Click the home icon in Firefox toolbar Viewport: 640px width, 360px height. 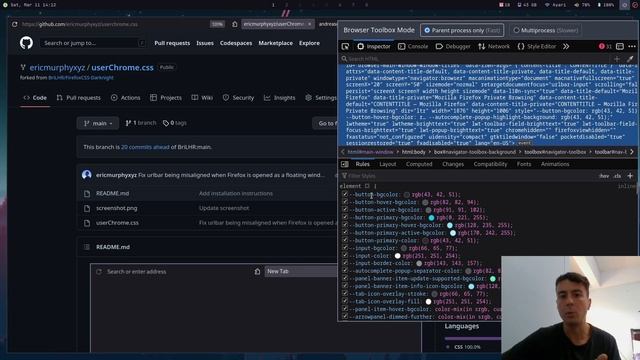[235, 24]
